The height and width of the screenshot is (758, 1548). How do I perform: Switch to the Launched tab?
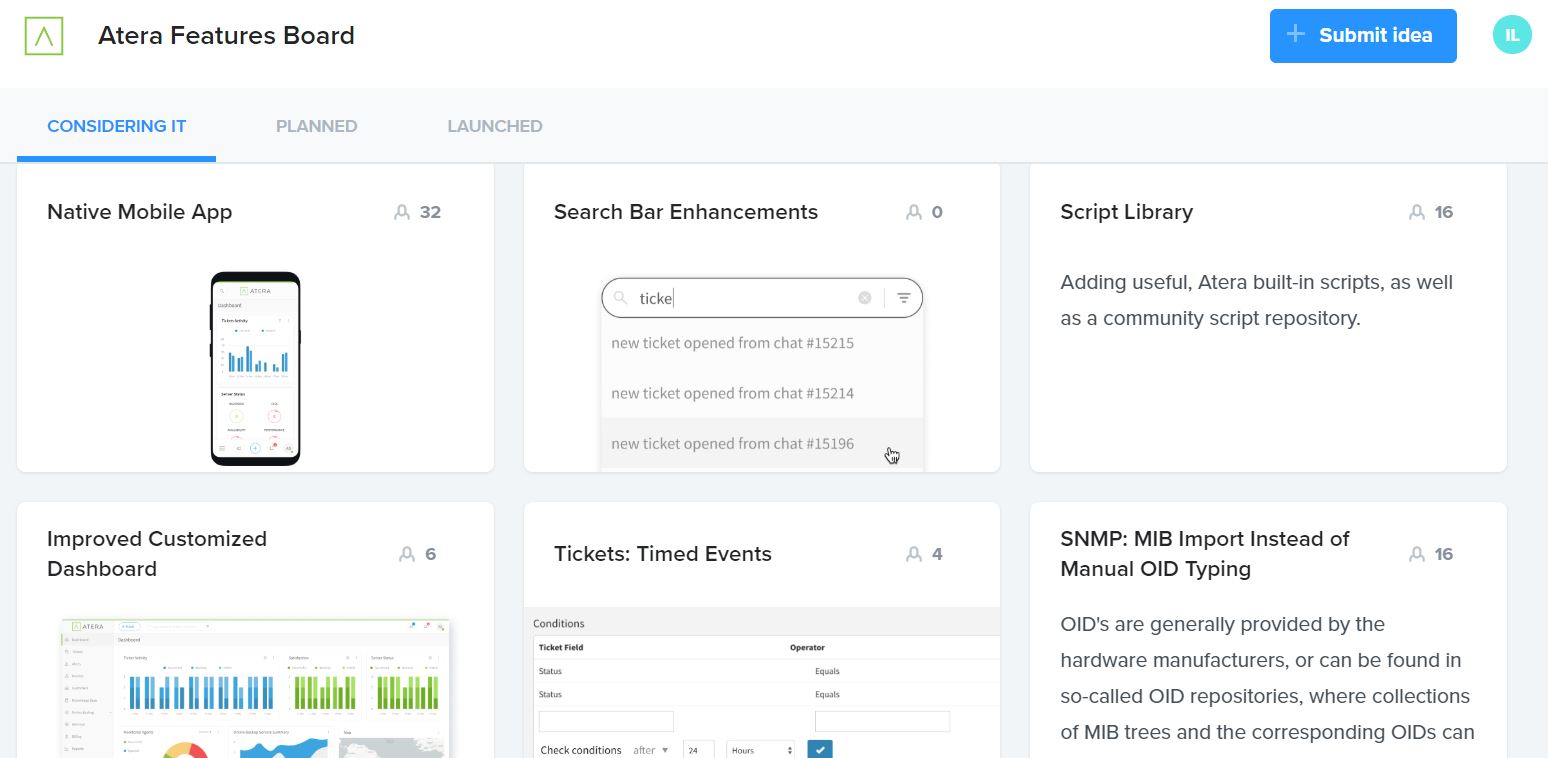point(495,126)
